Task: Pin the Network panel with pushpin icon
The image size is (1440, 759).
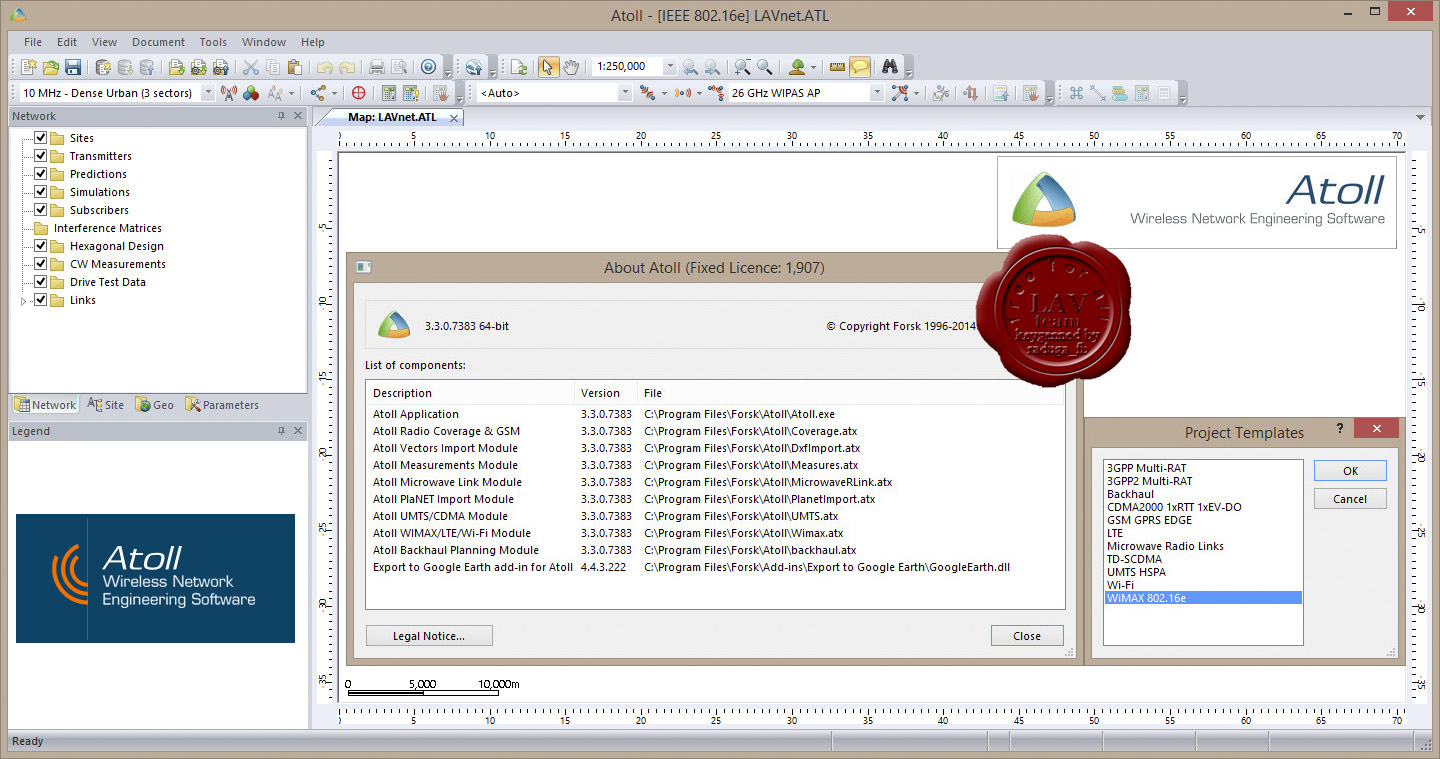Action: click(281, 116)
